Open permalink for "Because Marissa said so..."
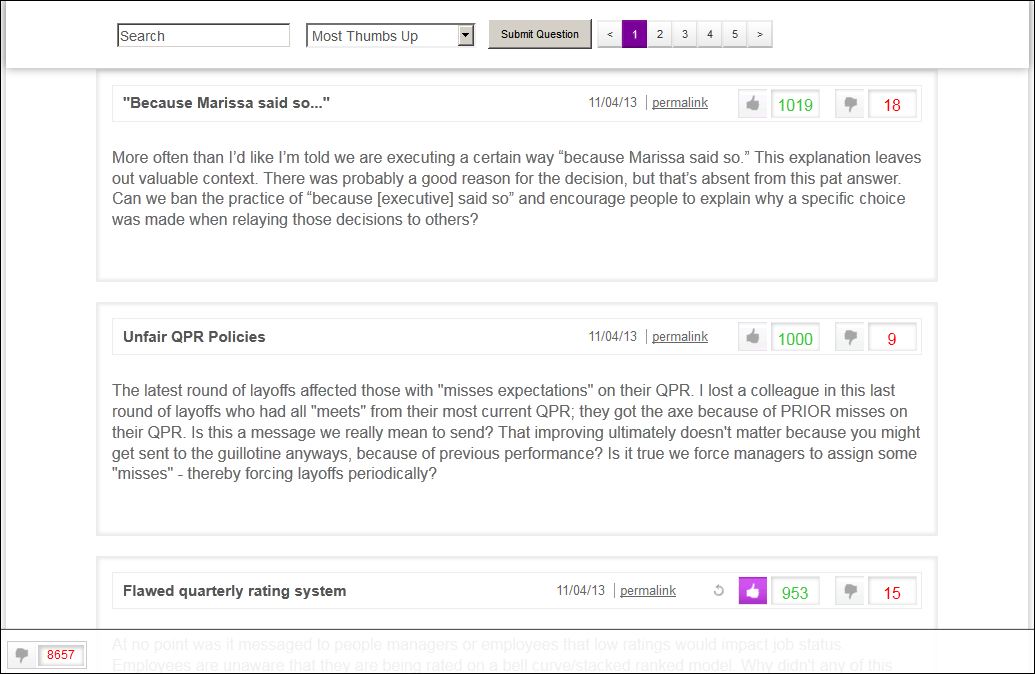This screenshot has width=1035, height=674. (680, 103)
